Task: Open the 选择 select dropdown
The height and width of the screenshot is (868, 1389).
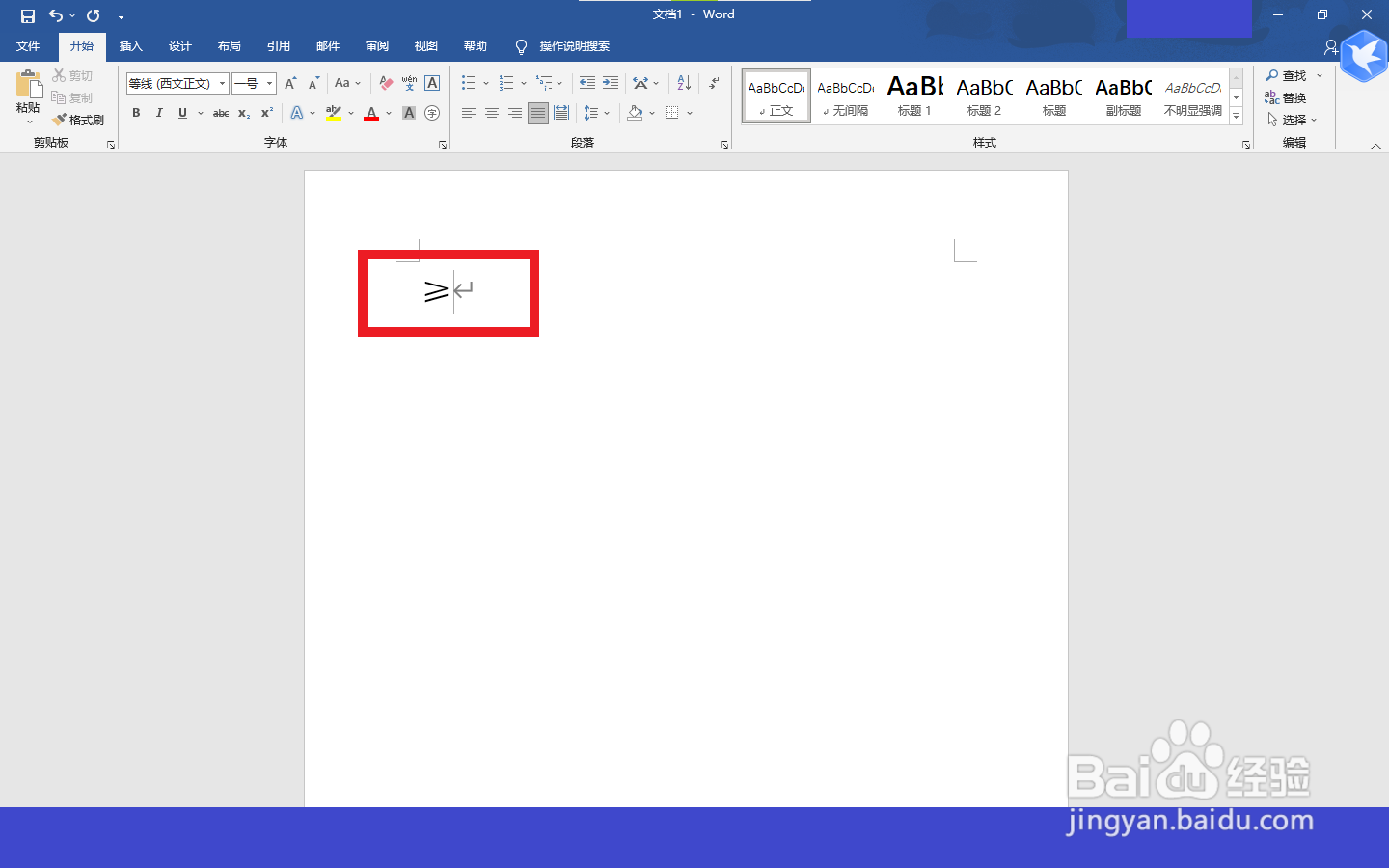Action: pos(1292,121)
